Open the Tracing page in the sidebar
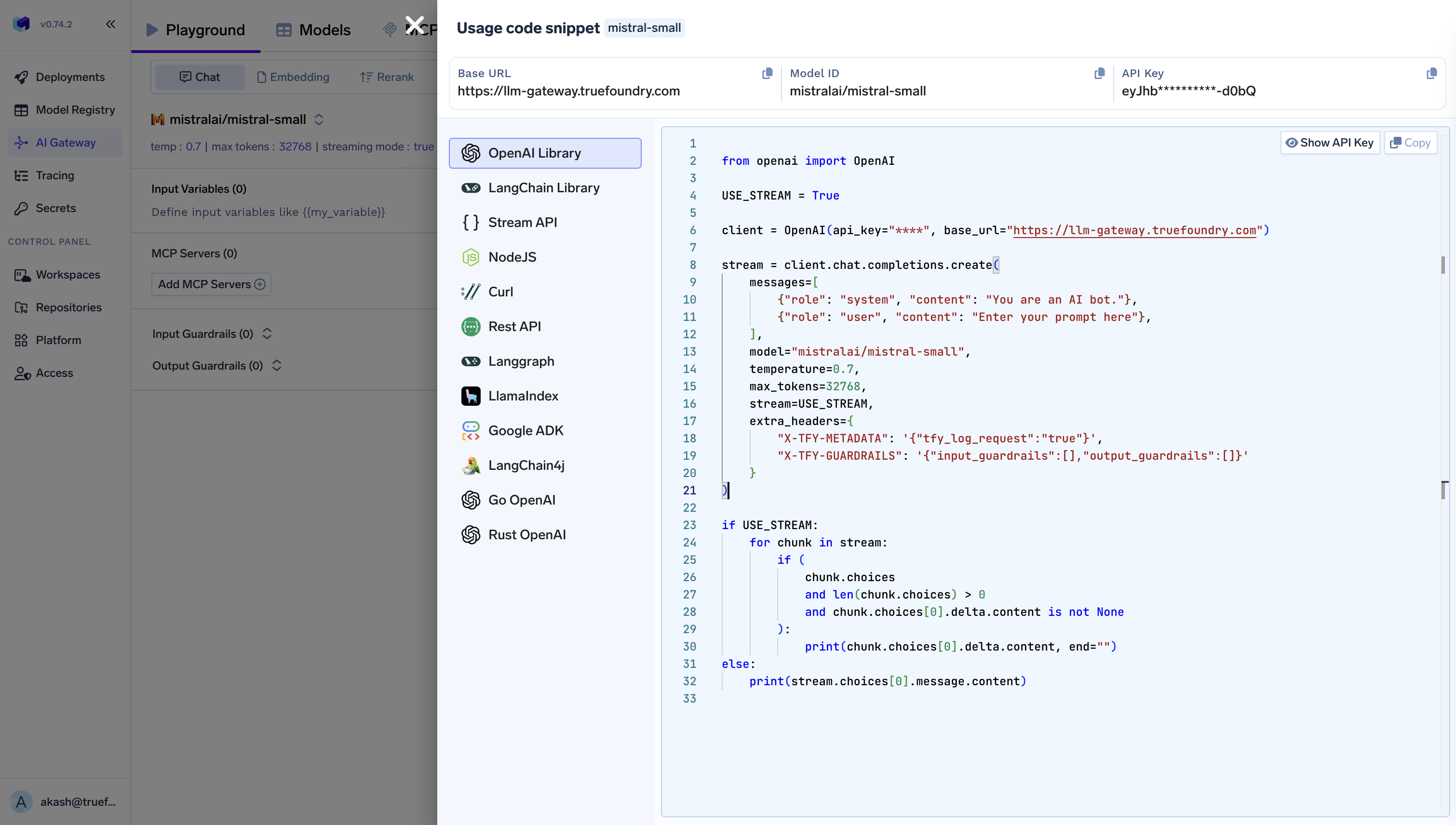The width and height of the screenshot is (1456, 825). point(55,176)
